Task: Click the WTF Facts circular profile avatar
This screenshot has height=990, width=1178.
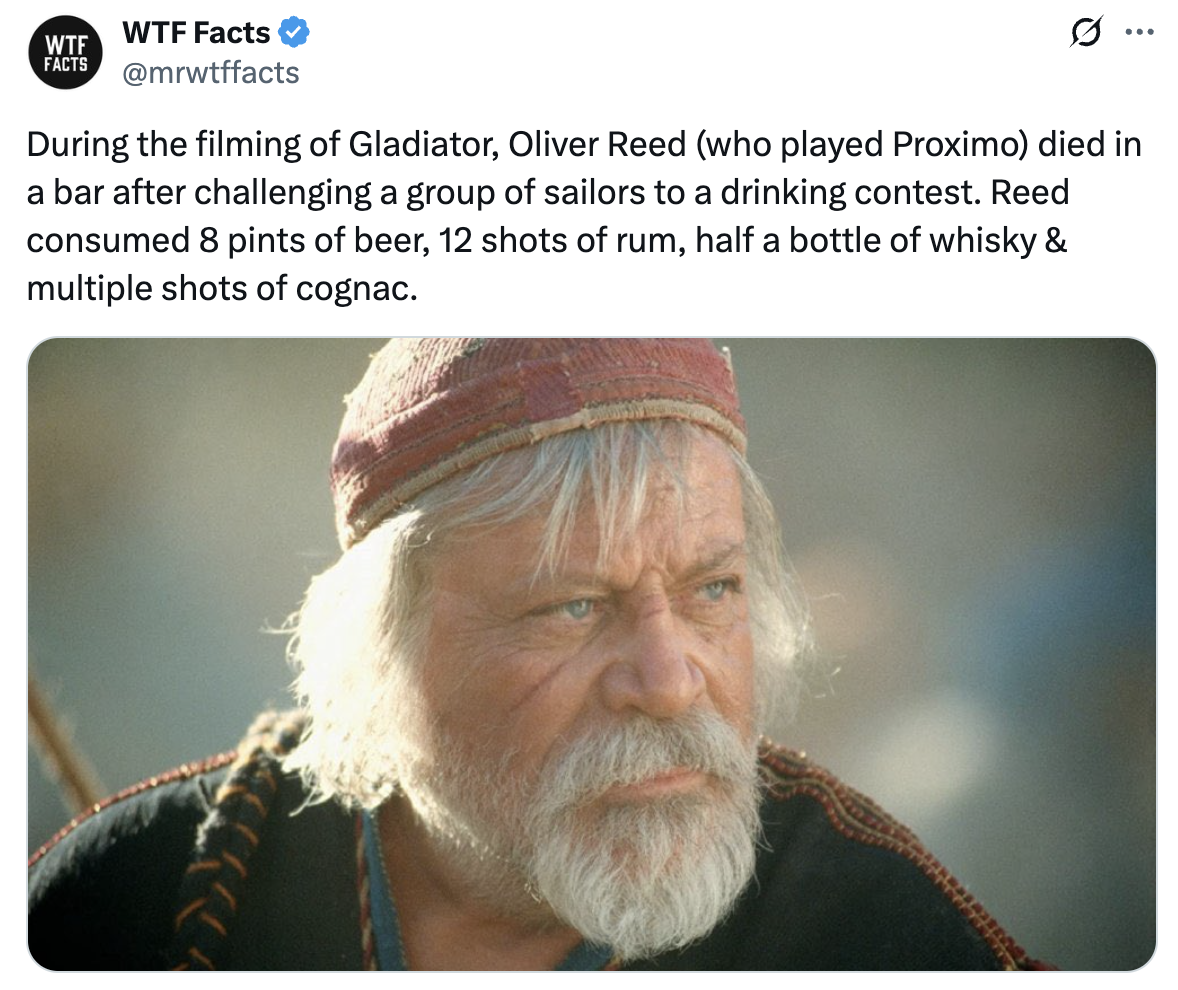Action: click(x=65, y=52)
